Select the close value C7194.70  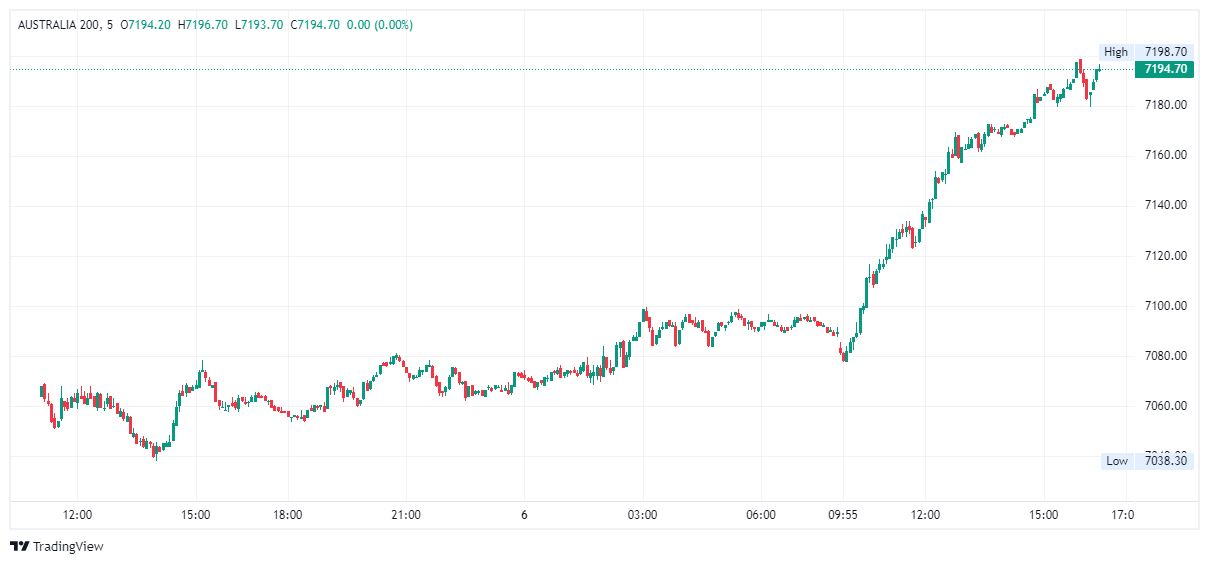[x=315, y=24]
